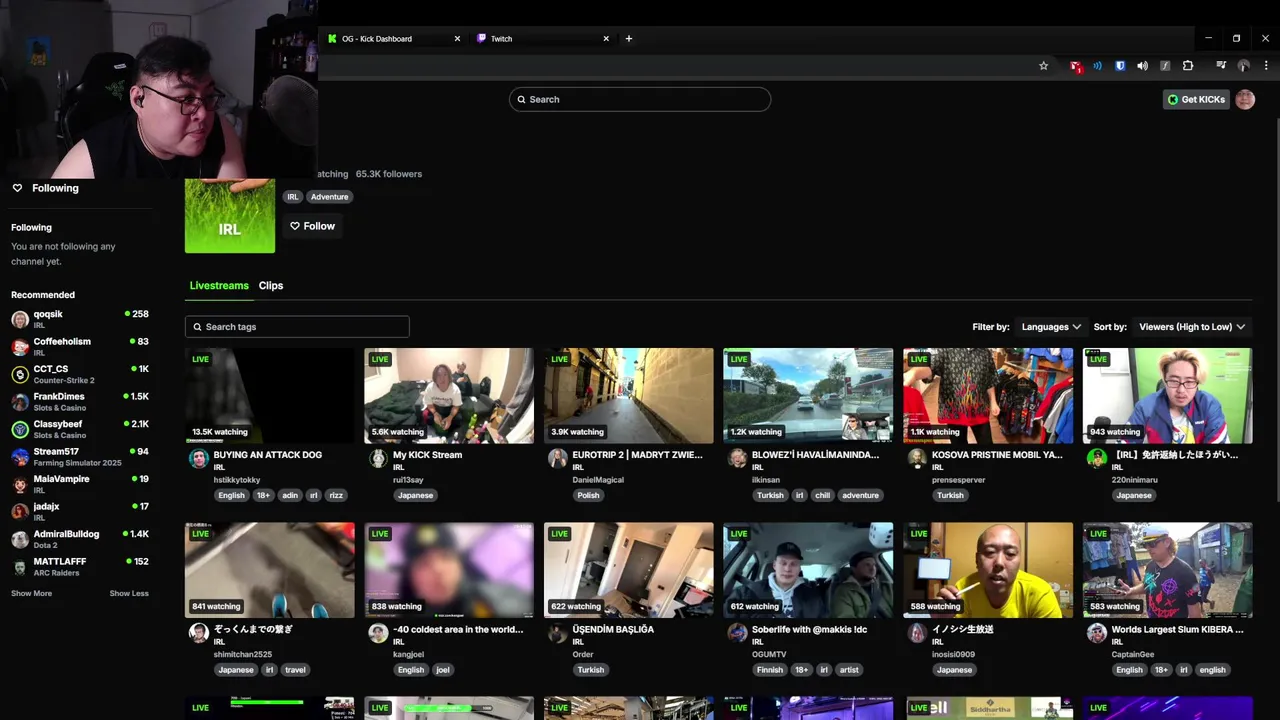
Task: Open the 612 watching car stream thumbnail
Action: point(808,570)
